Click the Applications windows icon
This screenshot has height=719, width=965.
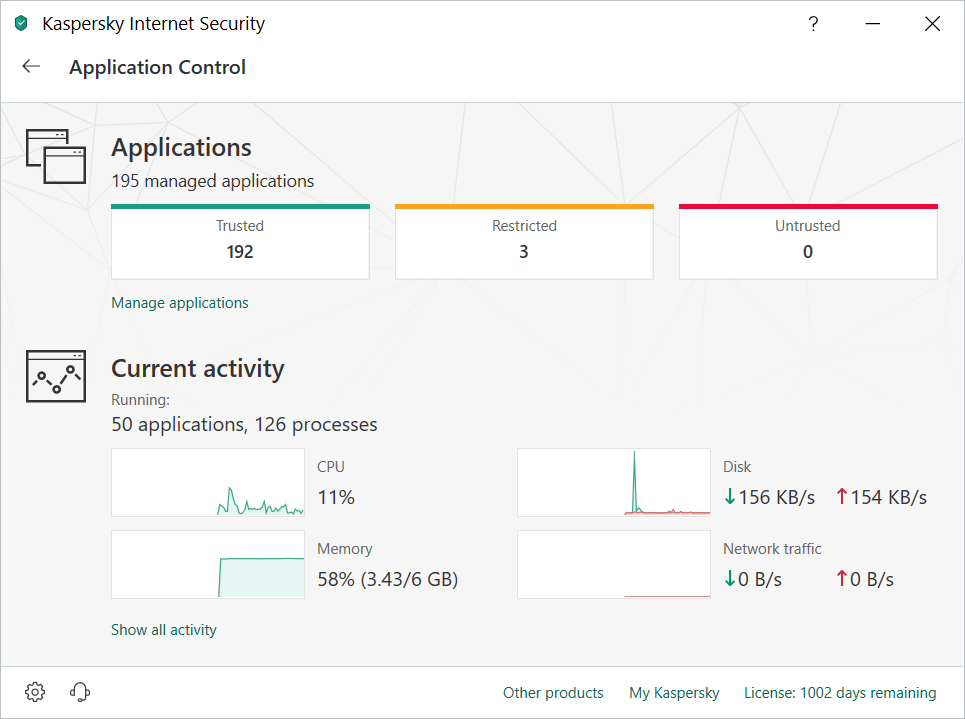[x=56, y=157]
